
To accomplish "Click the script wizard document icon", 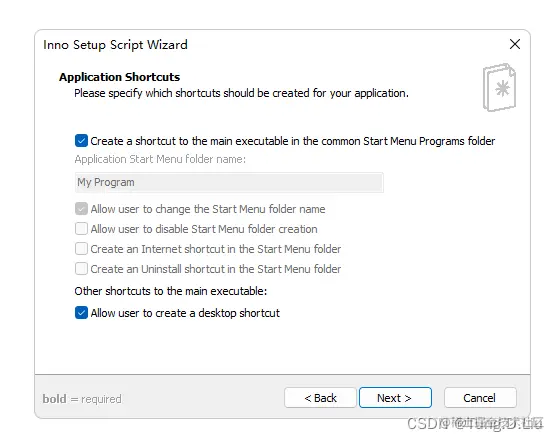I will (x=499, y=87).
